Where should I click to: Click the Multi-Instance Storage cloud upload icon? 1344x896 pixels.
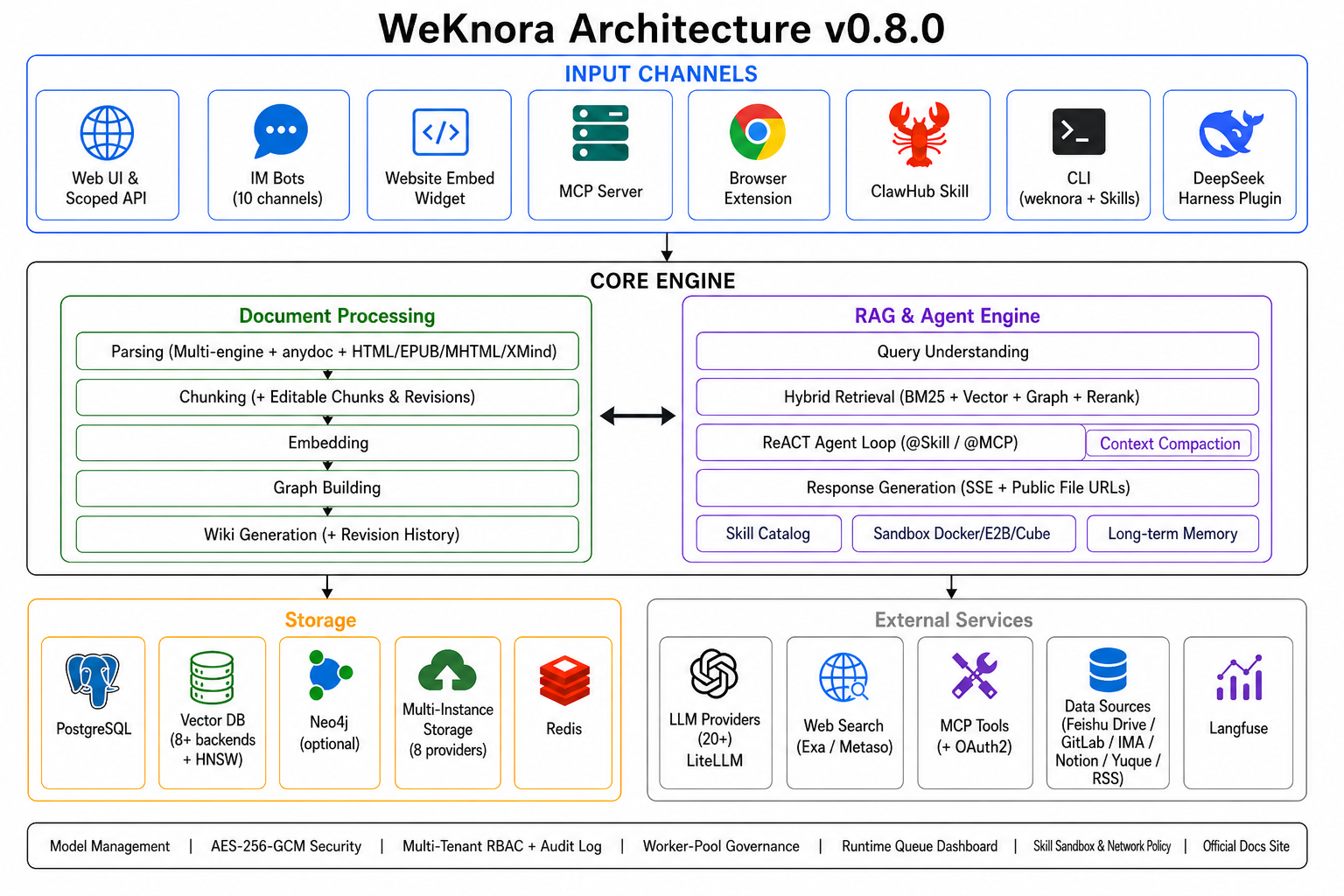pos(447,672)
